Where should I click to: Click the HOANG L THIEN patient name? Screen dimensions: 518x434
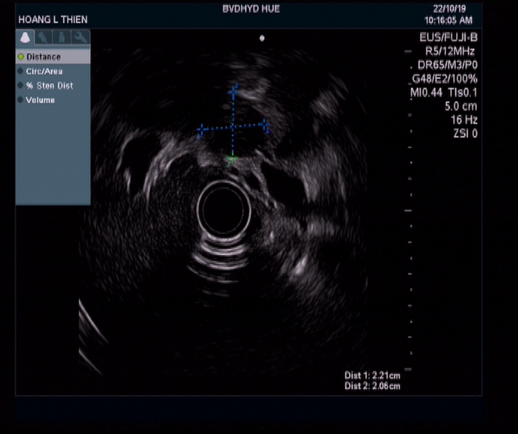click(53, 20)
